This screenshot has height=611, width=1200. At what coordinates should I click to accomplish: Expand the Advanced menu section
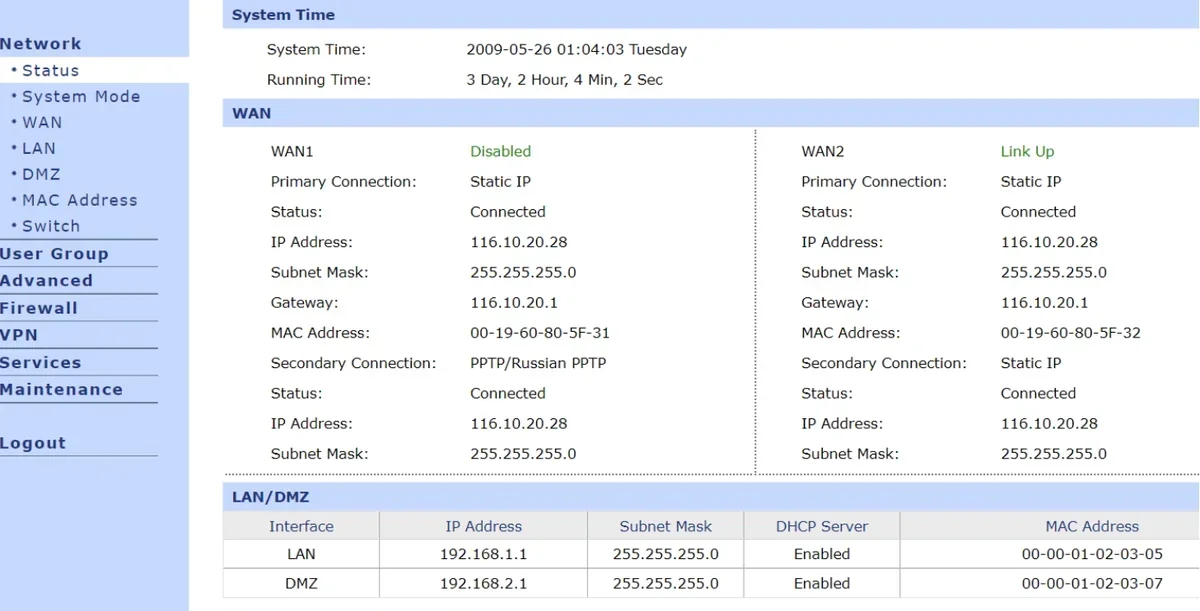(46, 281)
